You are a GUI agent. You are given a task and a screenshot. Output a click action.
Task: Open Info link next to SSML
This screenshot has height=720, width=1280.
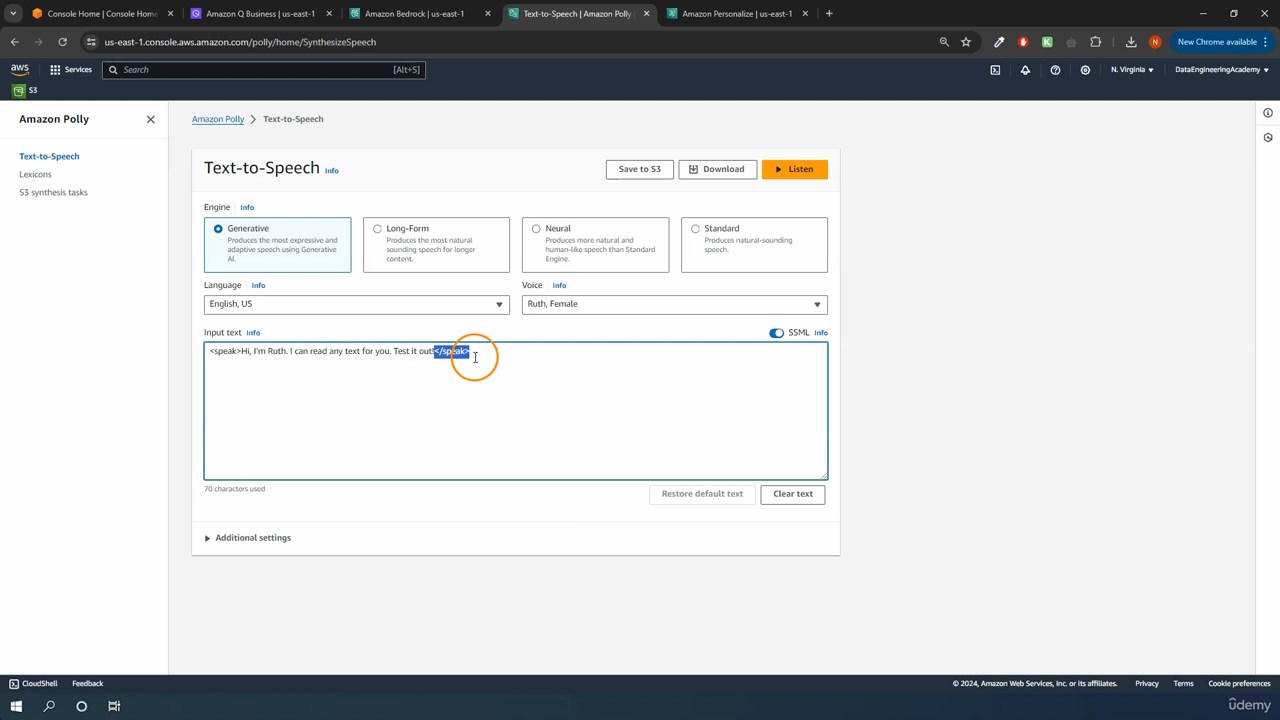[x=821, y=333]
